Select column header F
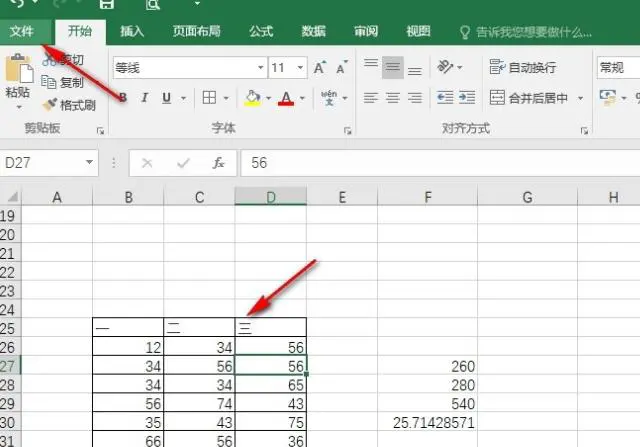The image size is (640, 447). (427, 197)
